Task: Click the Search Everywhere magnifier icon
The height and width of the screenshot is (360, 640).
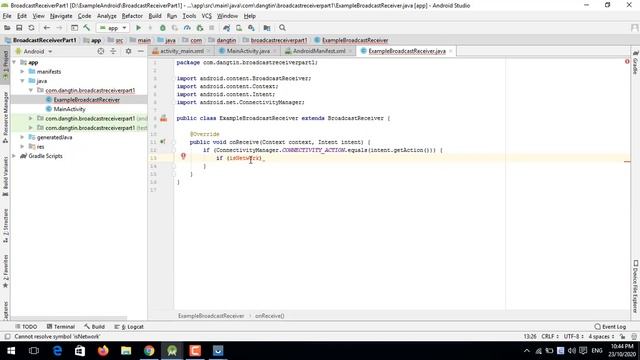Action: point(282,28)
